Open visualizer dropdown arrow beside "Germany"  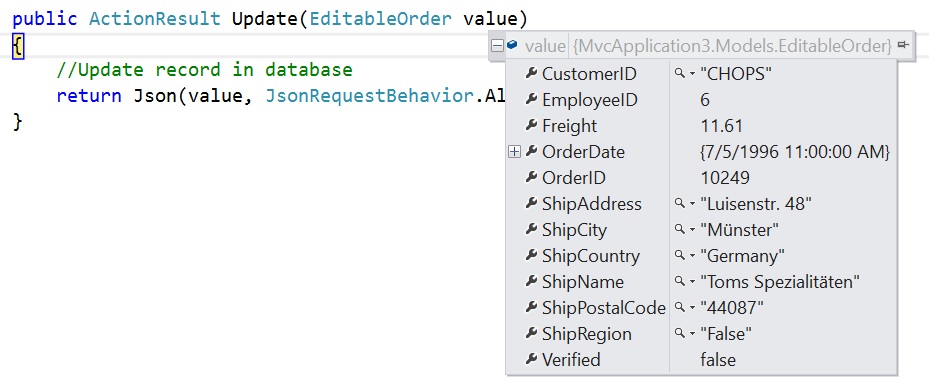point(692,257)
